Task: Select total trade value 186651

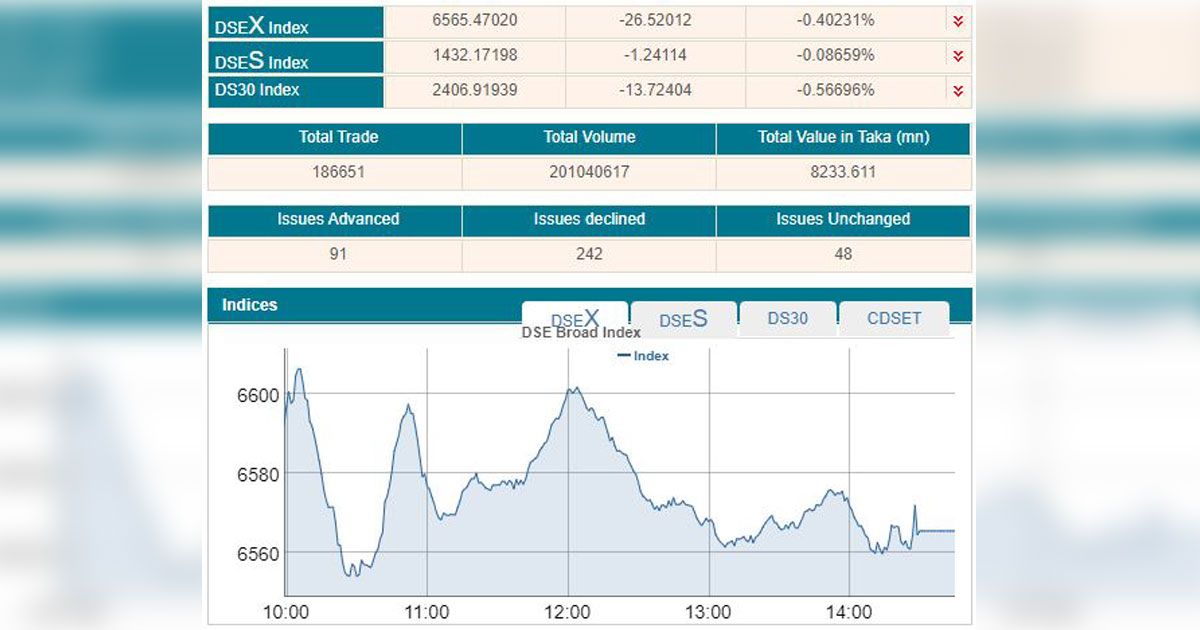Action: coord(338,172)
